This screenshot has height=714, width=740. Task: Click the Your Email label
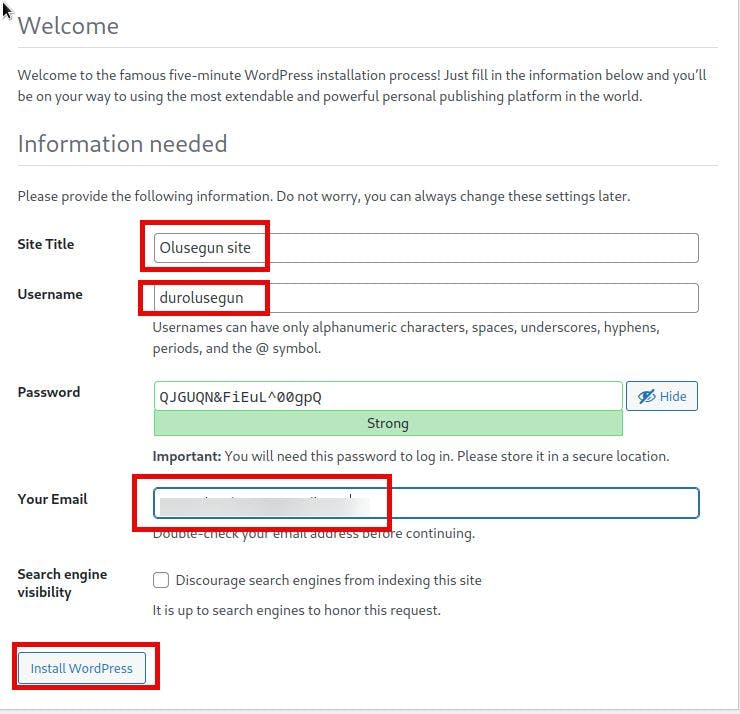click(x=52, y=499)
